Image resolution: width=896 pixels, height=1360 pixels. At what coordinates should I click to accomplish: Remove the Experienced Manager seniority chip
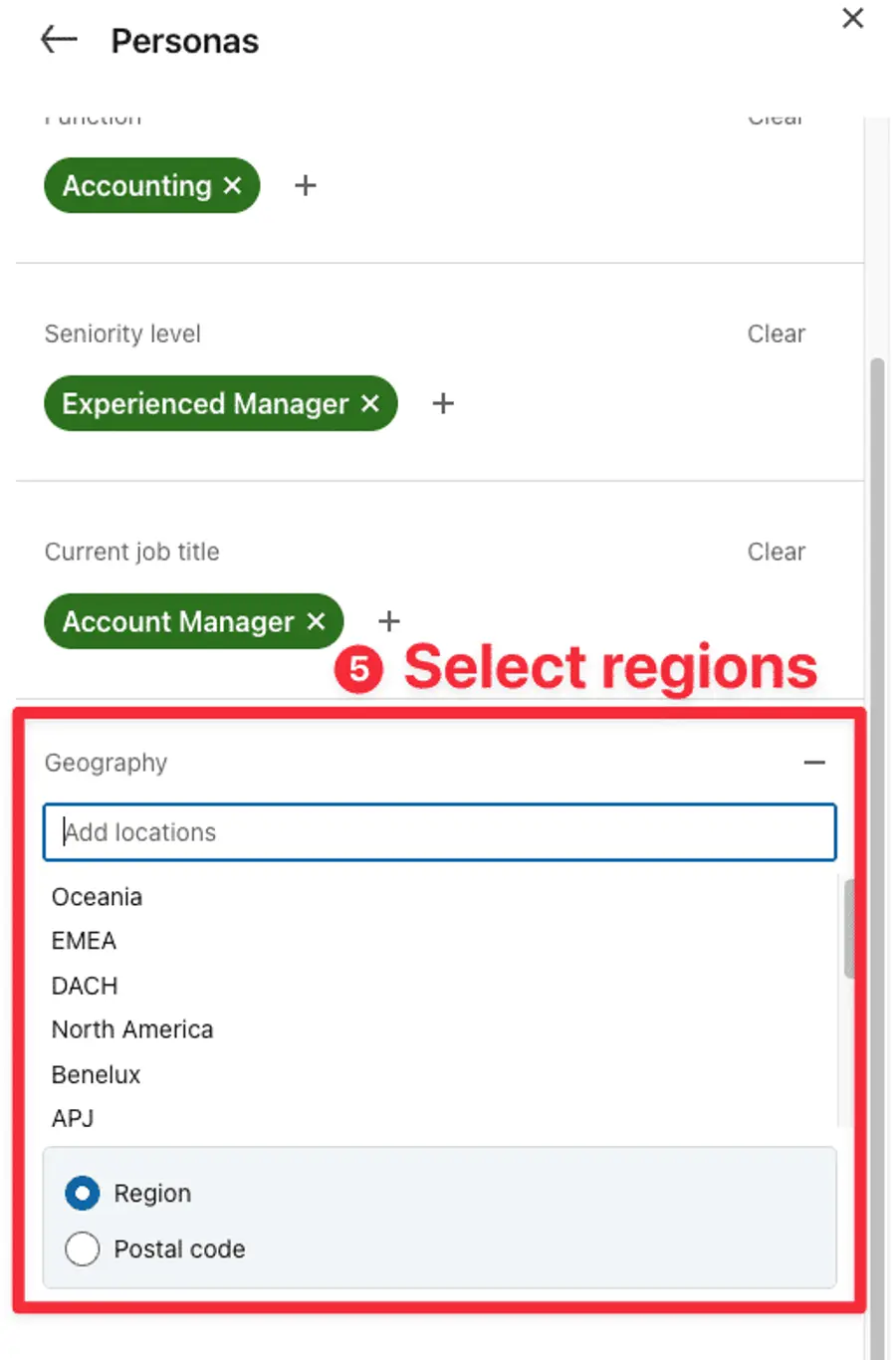[x=369, y=403]
